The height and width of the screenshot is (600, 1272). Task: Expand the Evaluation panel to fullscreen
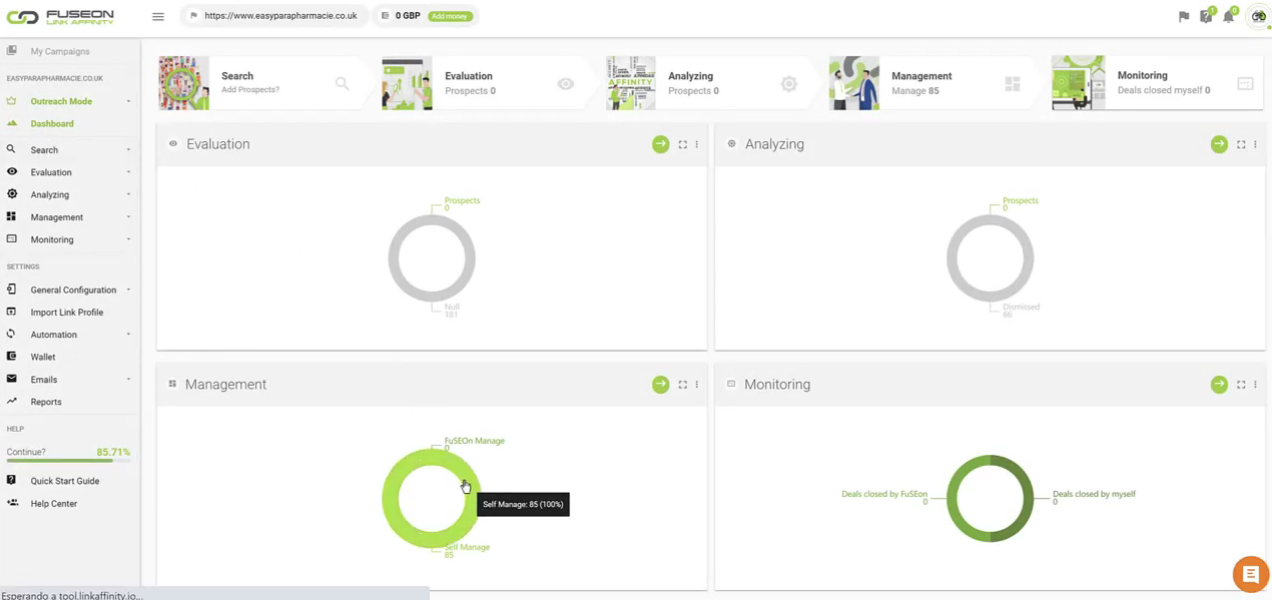[683, 144]
